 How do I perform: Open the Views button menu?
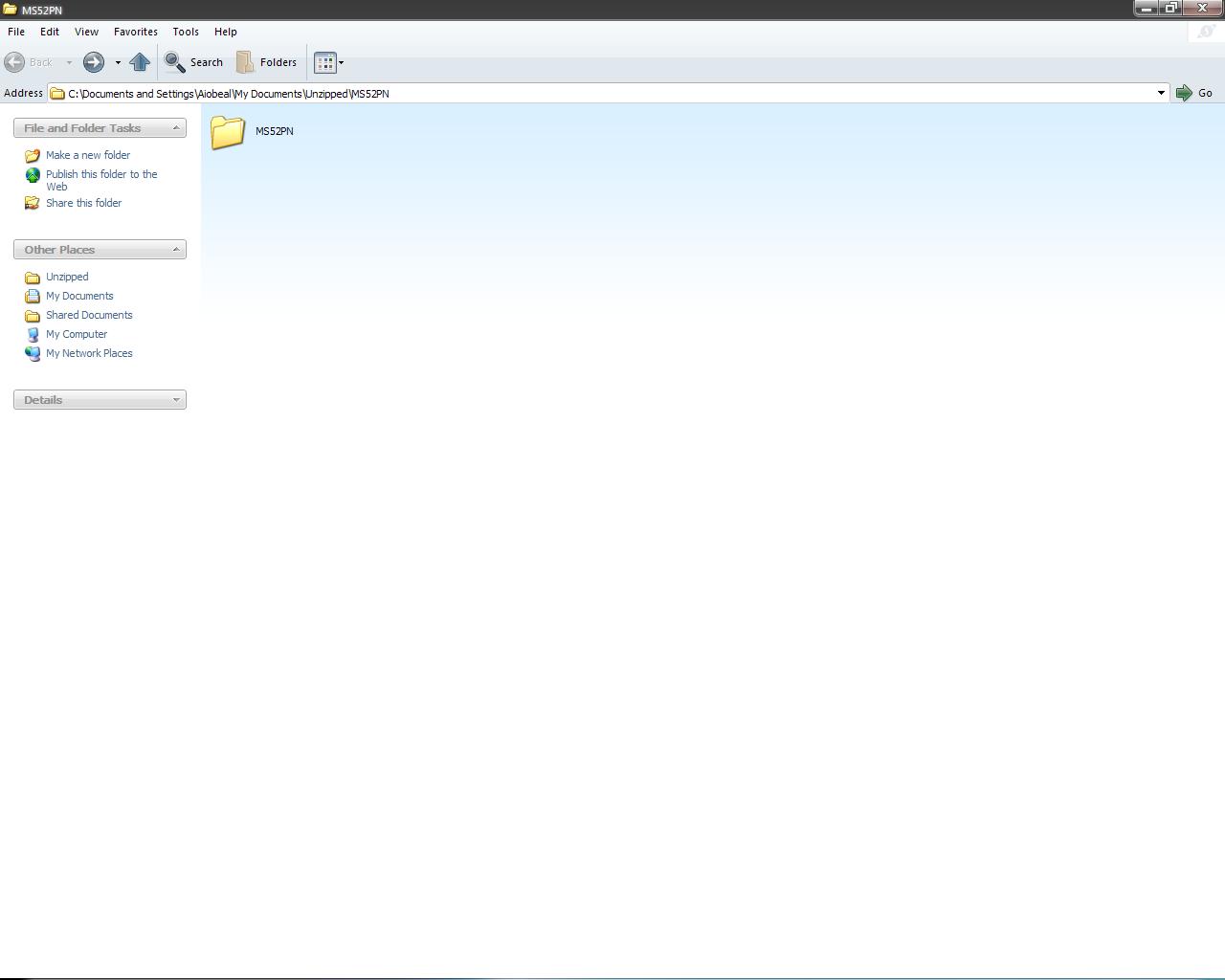click(328, 62)
